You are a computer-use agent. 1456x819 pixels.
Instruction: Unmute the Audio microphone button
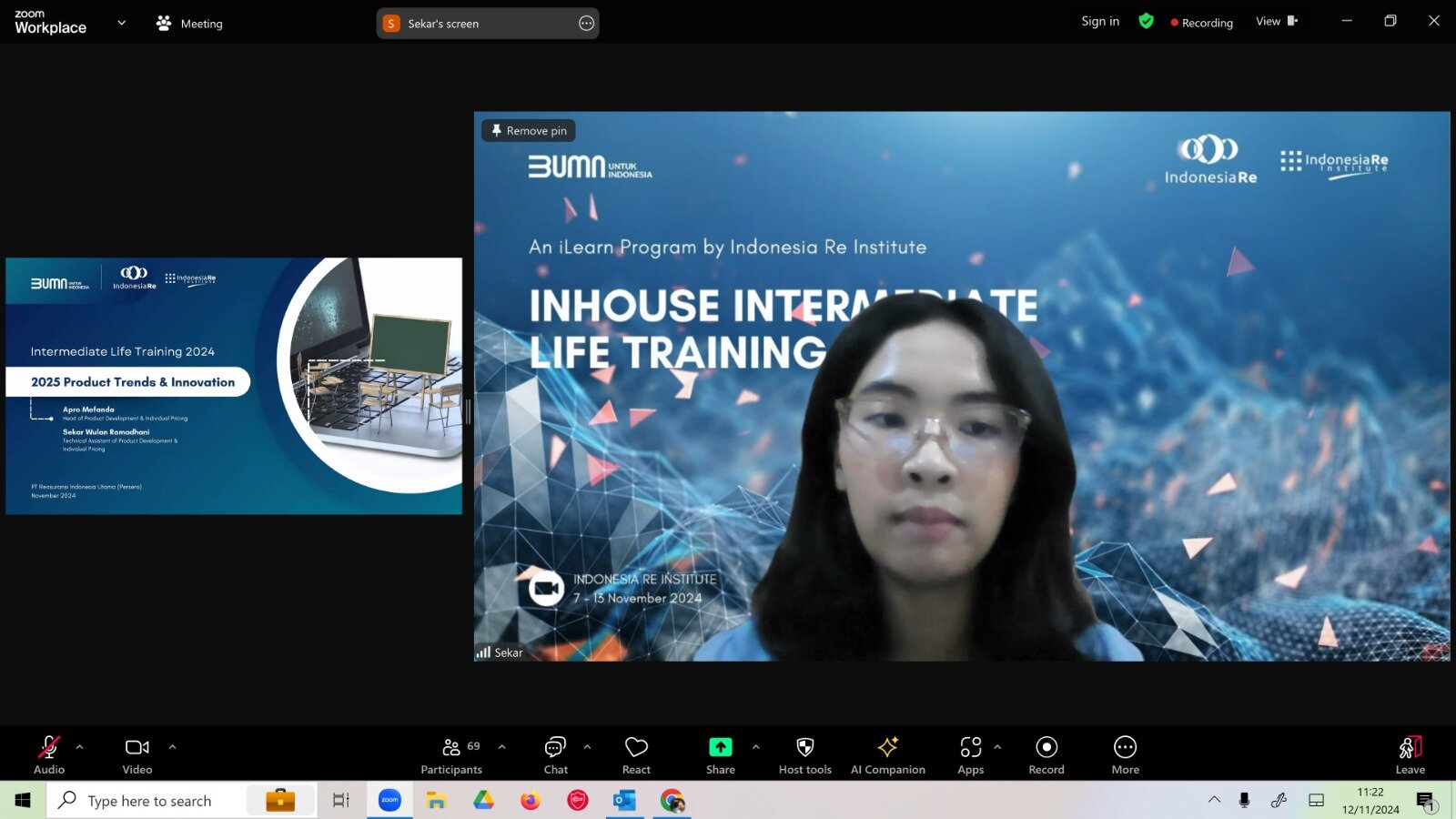pos(49,754)
